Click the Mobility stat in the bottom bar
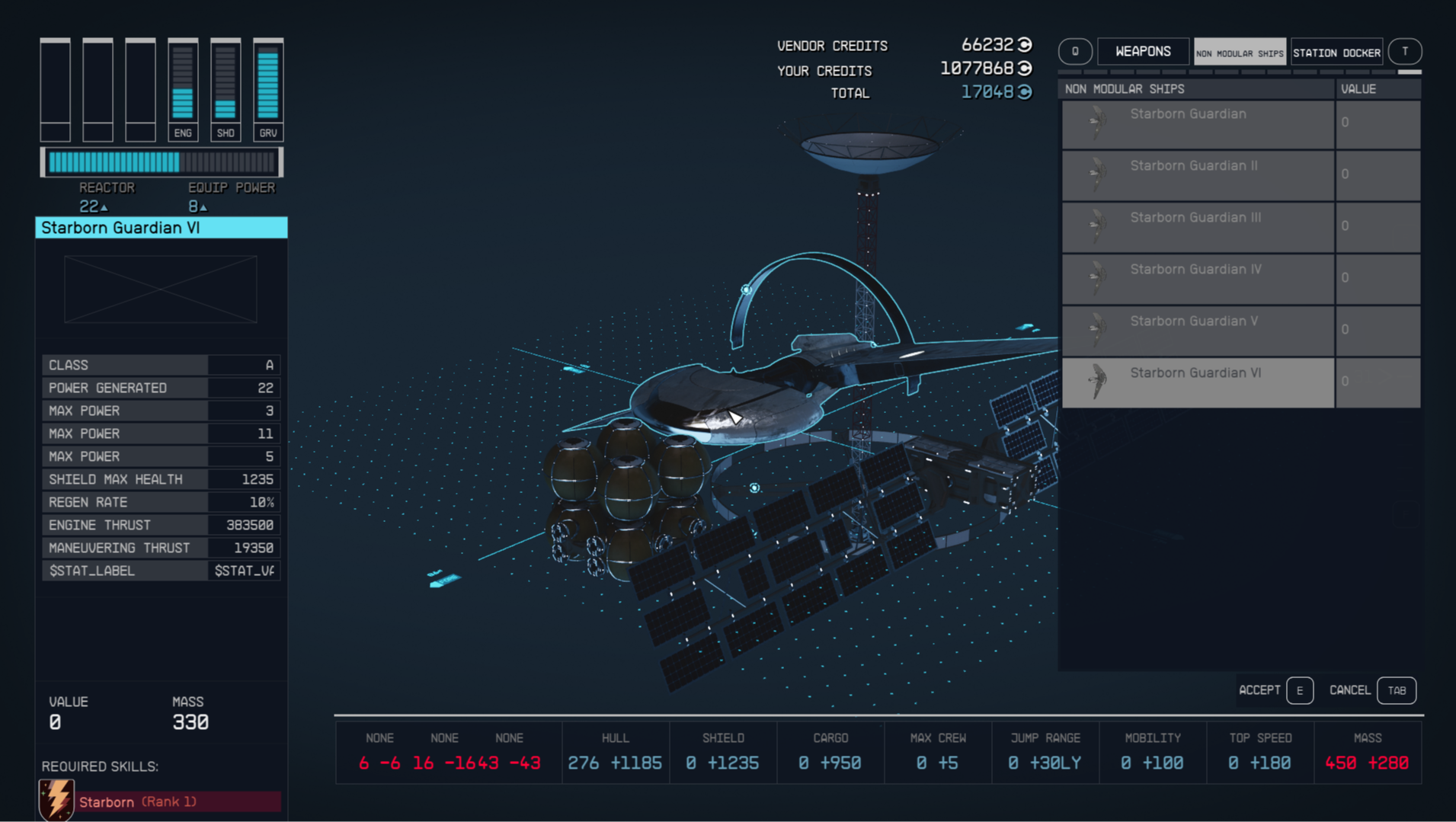Image resolution: width=1456 pixels, height=822 pixels. (x=1153, y=752)
